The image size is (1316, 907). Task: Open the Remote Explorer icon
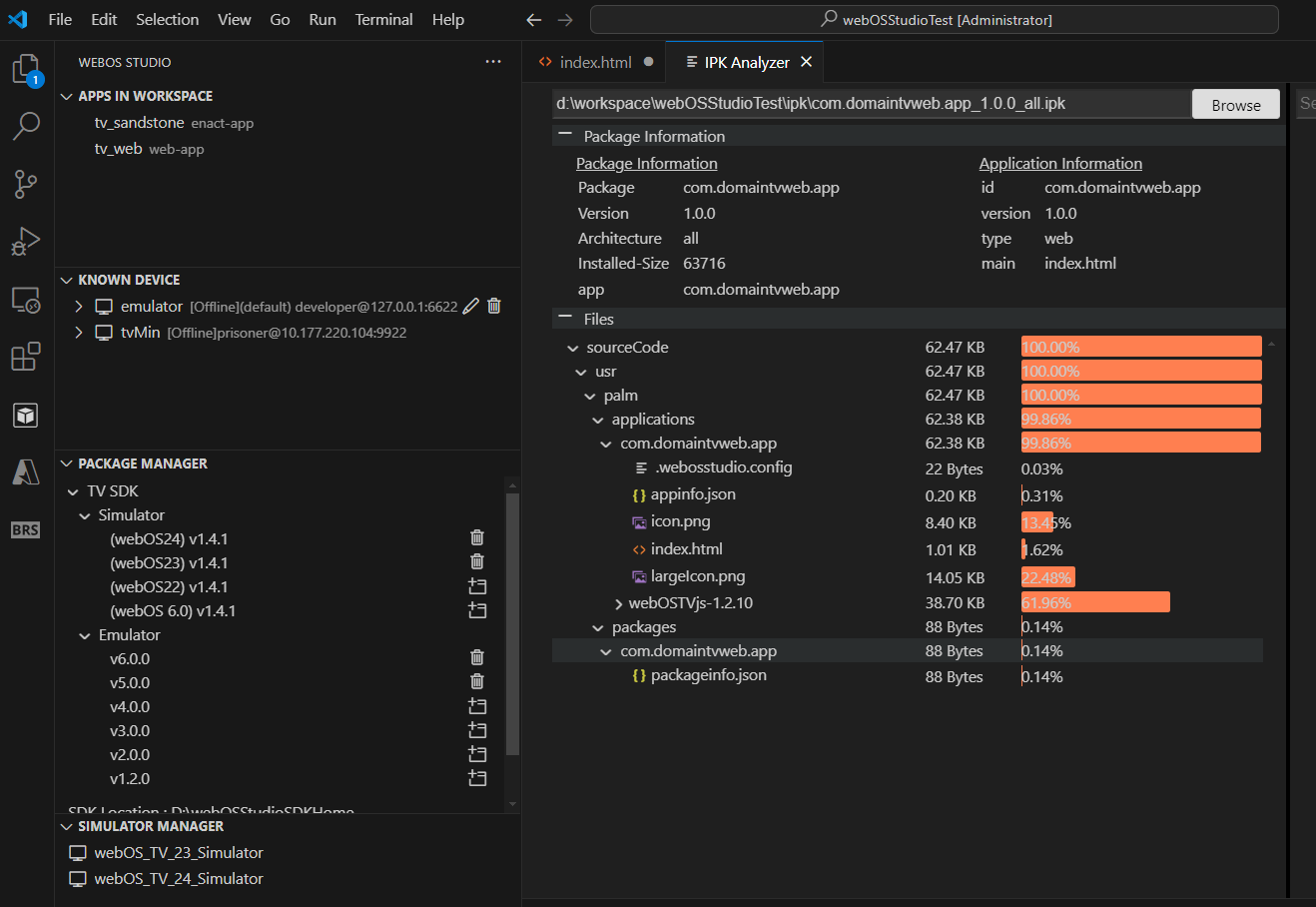coord(26,300)
